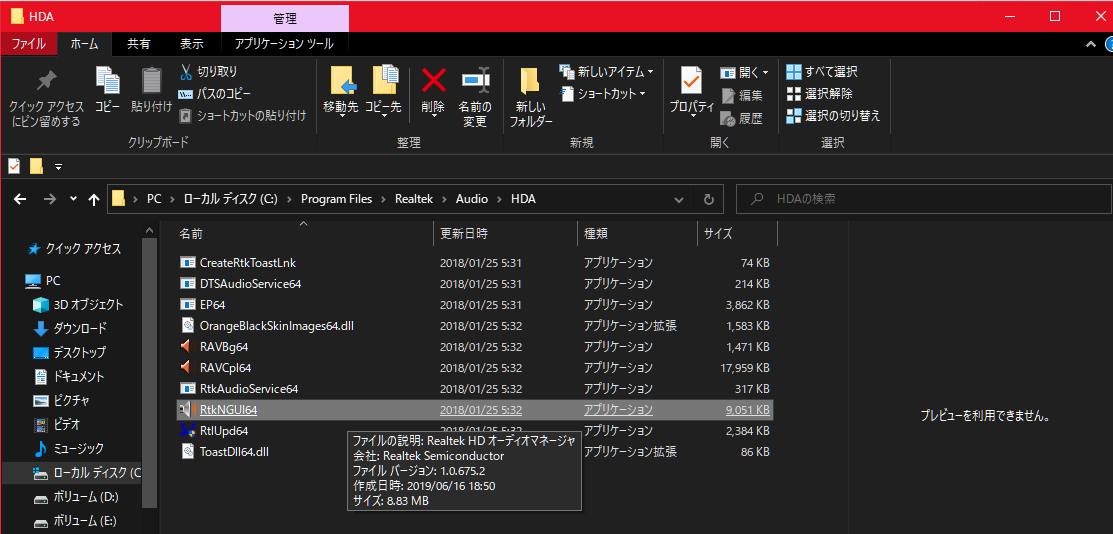Click Edit (編集) in the ribbon
Screen dimensions: 1113x534
tap(742, 95)
